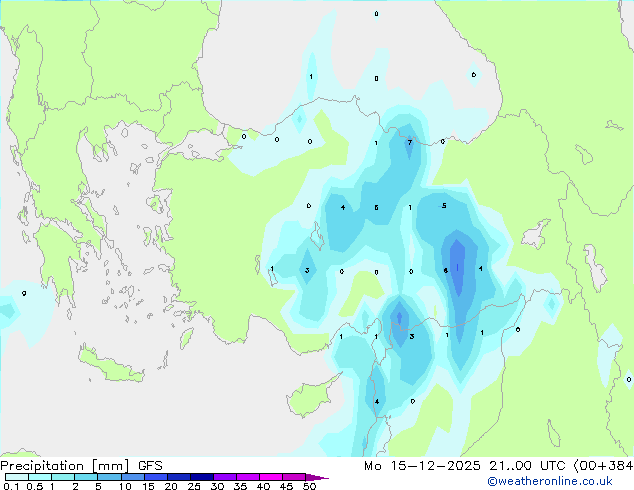
Task: Select the 25–30 mm legend color swatch
Action: (202, 477)
